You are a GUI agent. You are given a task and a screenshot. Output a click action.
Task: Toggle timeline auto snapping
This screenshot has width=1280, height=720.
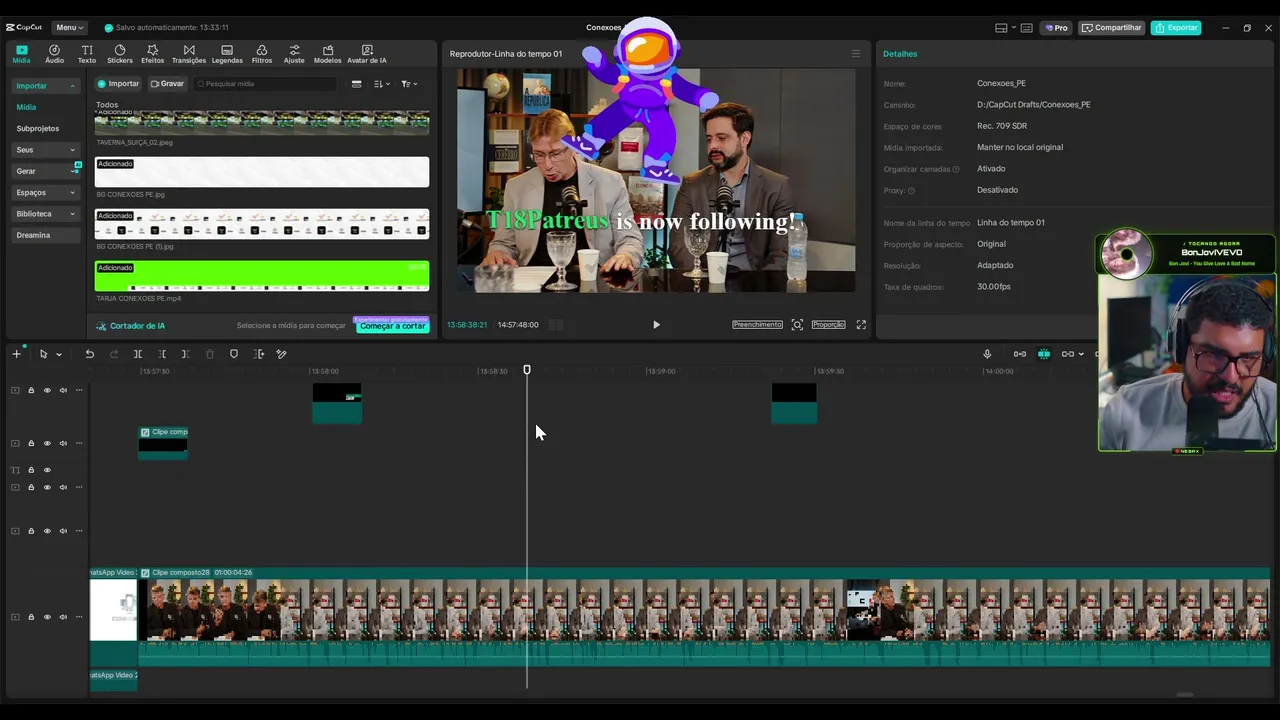pyautogui.click(x=1044, y=354)
